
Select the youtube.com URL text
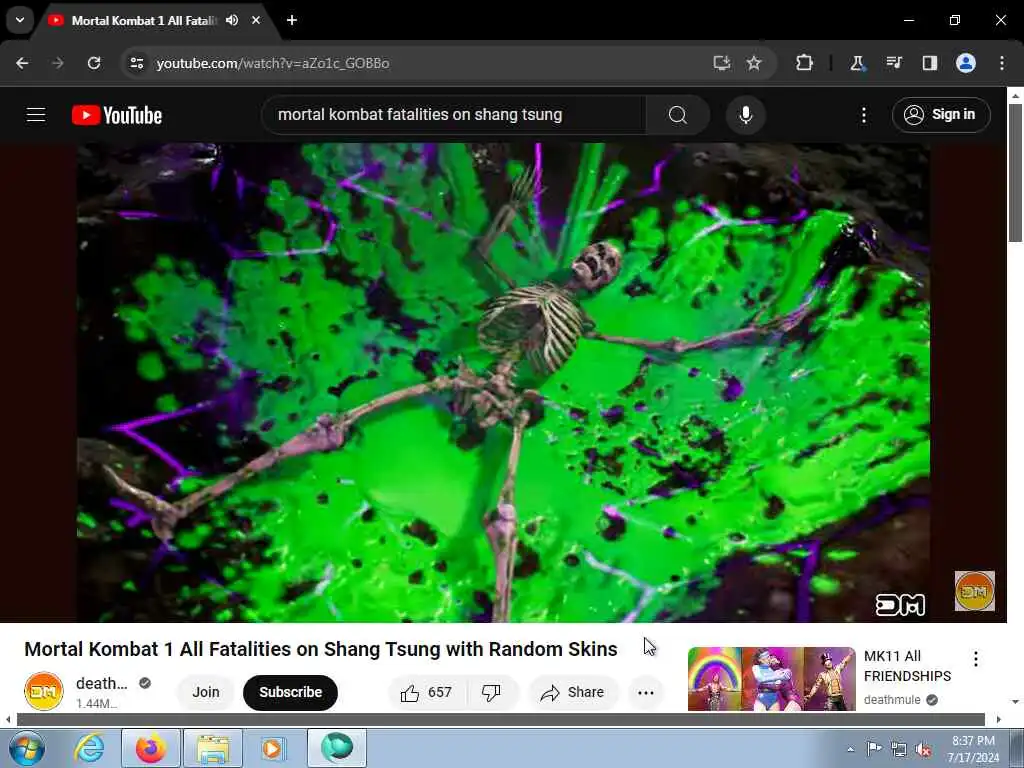[x=273, y=63]
